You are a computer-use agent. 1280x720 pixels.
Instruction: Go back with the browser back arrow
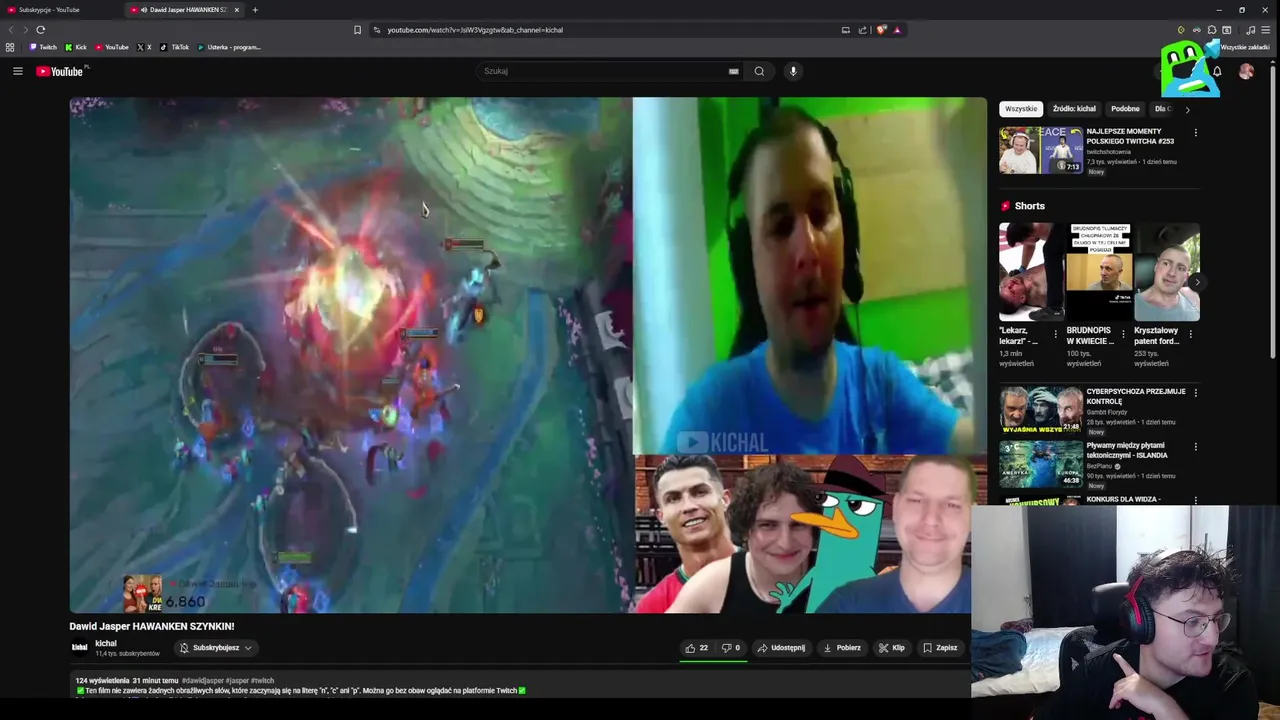(x=10, y=30)
